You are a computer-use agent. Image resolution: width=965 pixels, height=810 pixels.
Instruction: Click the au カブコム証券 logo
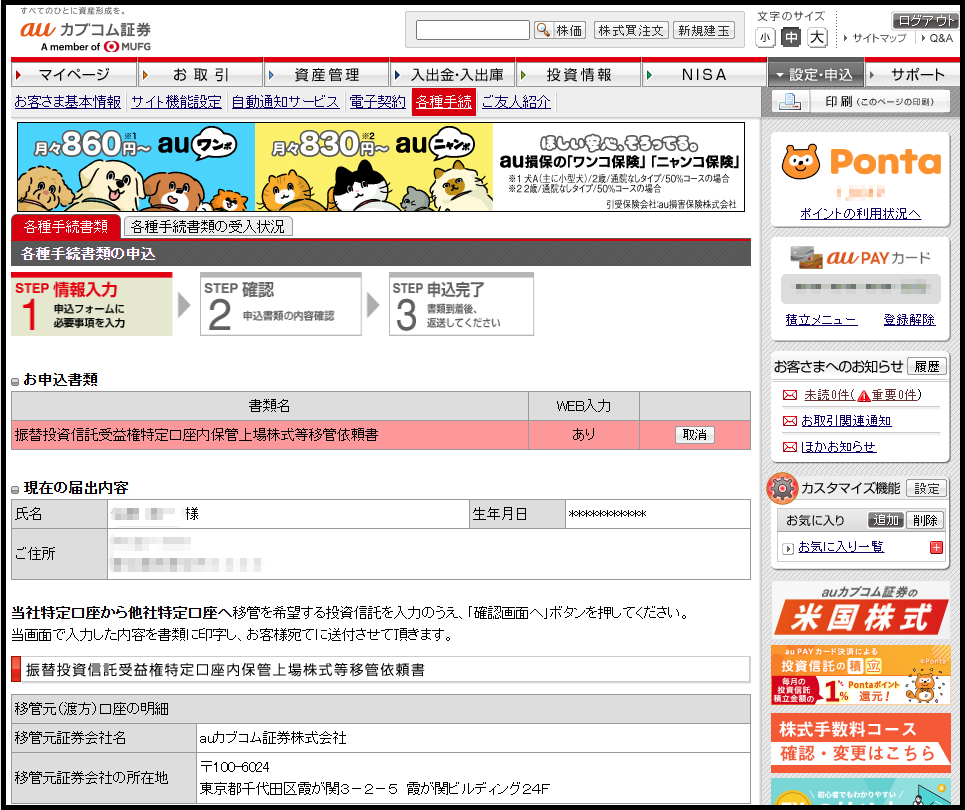[85, 30]
